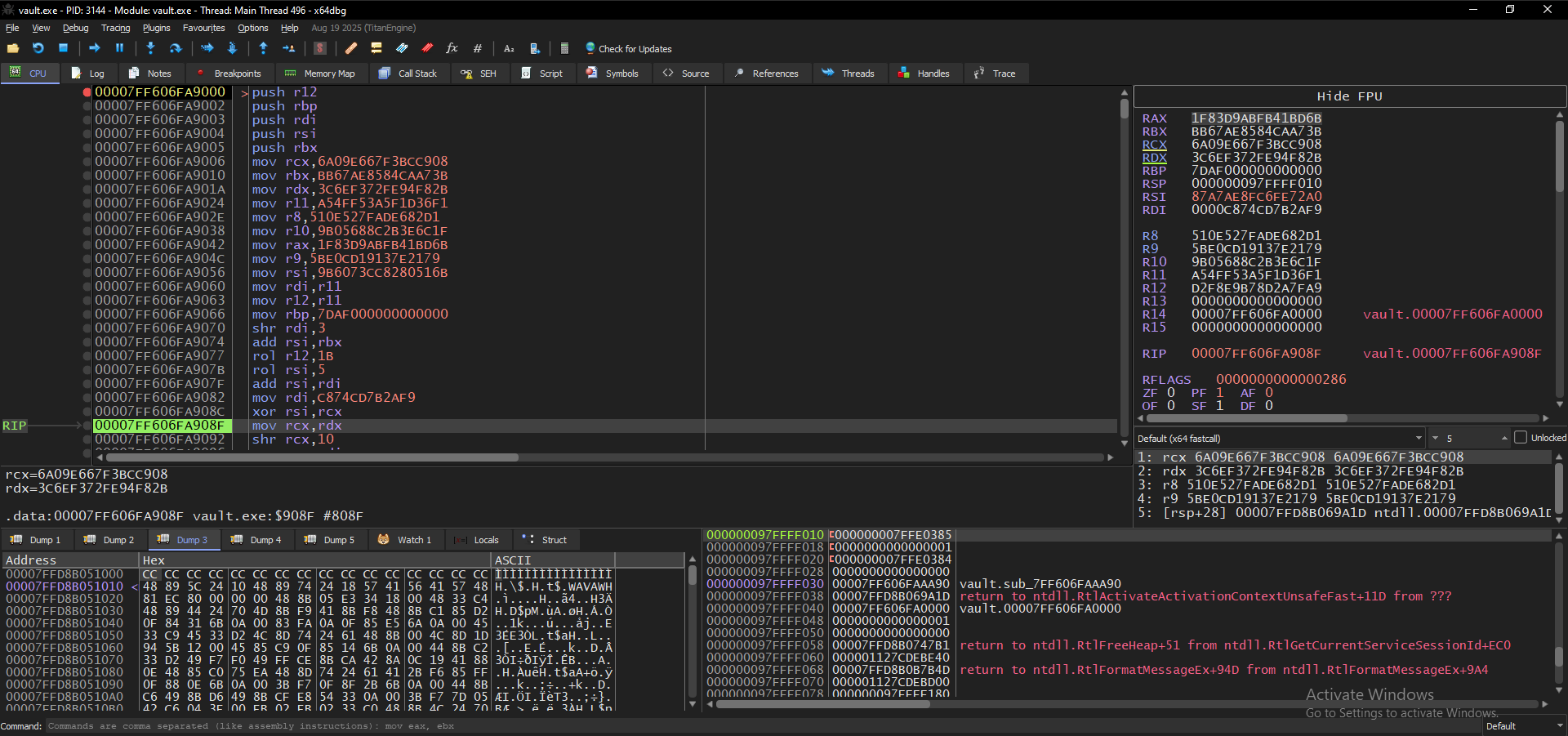Execute till return with the up arrow icon
The image size is (1568, 736).
263,48
